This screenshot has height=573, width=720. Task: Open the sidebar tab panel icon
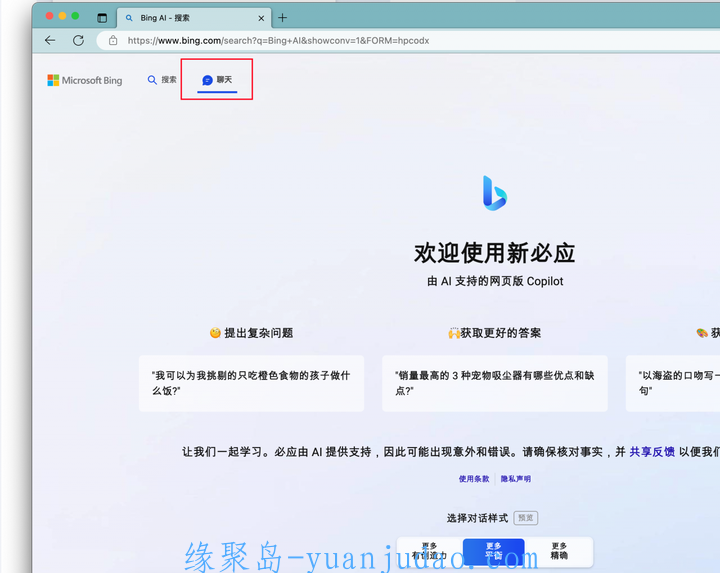102,18
